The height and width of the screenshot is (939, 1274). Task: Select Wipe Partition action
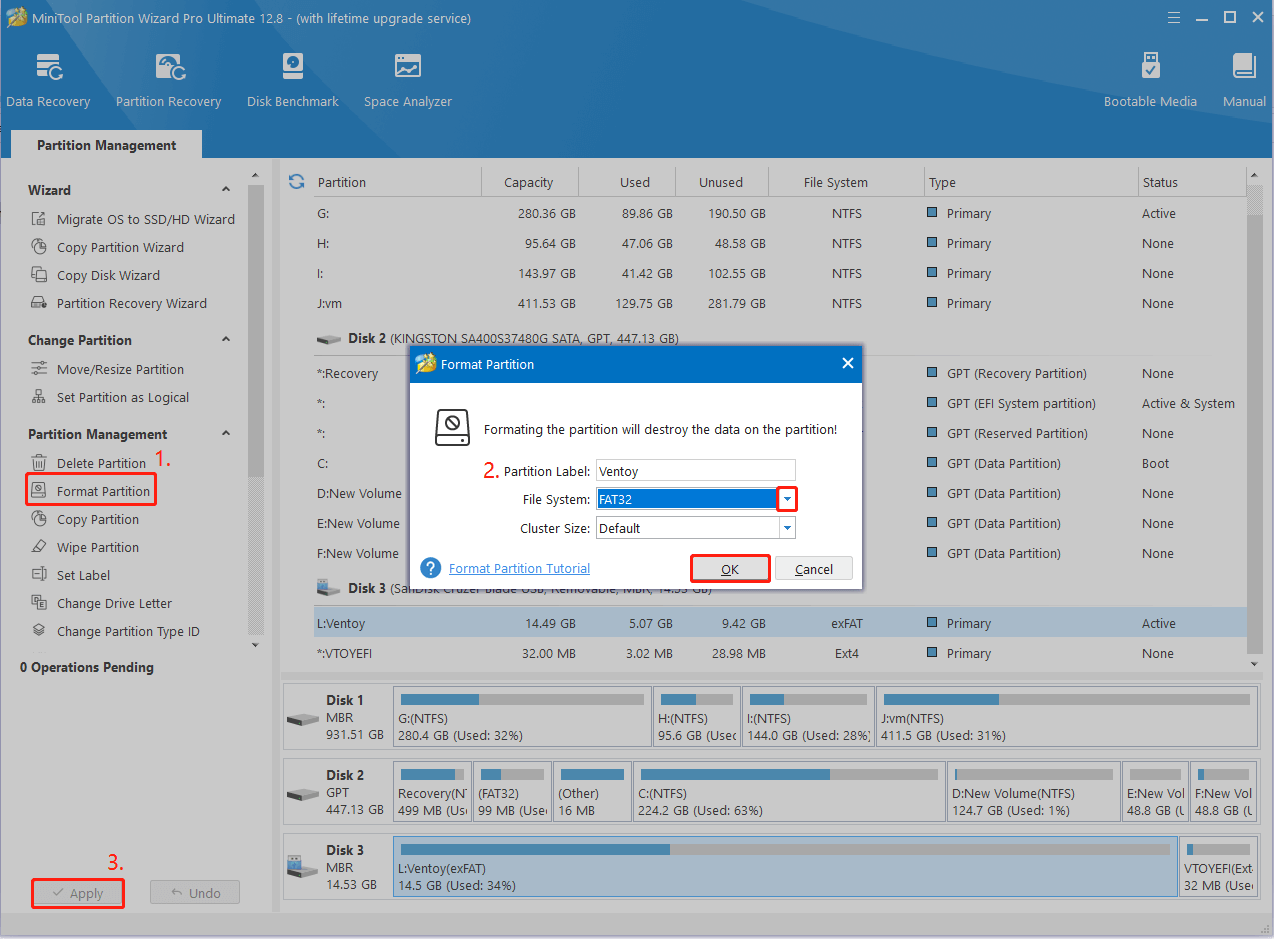(x=86, y=547)
